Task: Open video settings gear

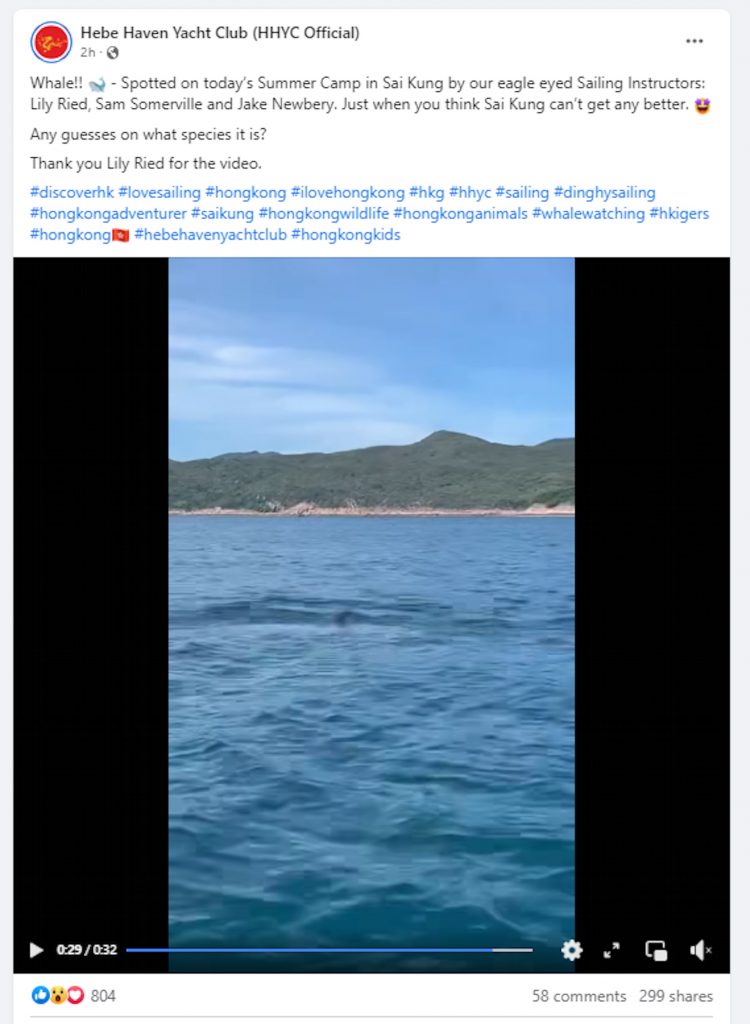Action: (x=572, y=950)
